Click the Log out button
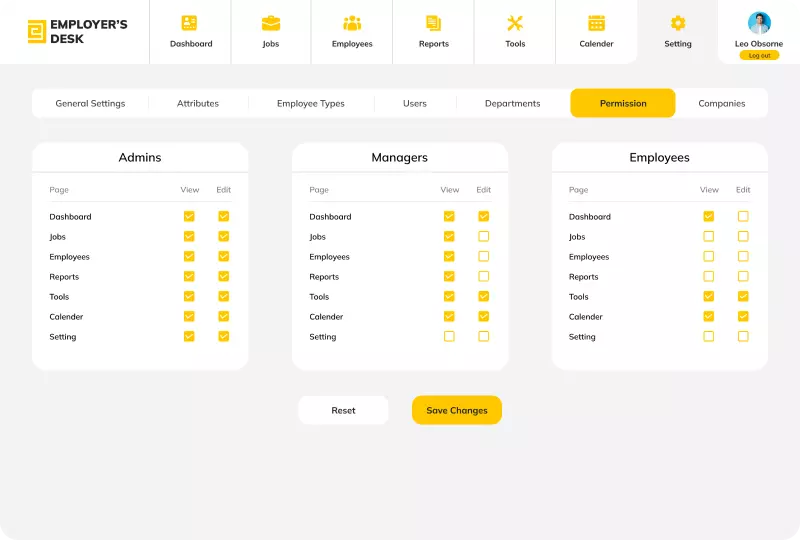This screenshot has width=800, height=540. [x=759, y=56]
